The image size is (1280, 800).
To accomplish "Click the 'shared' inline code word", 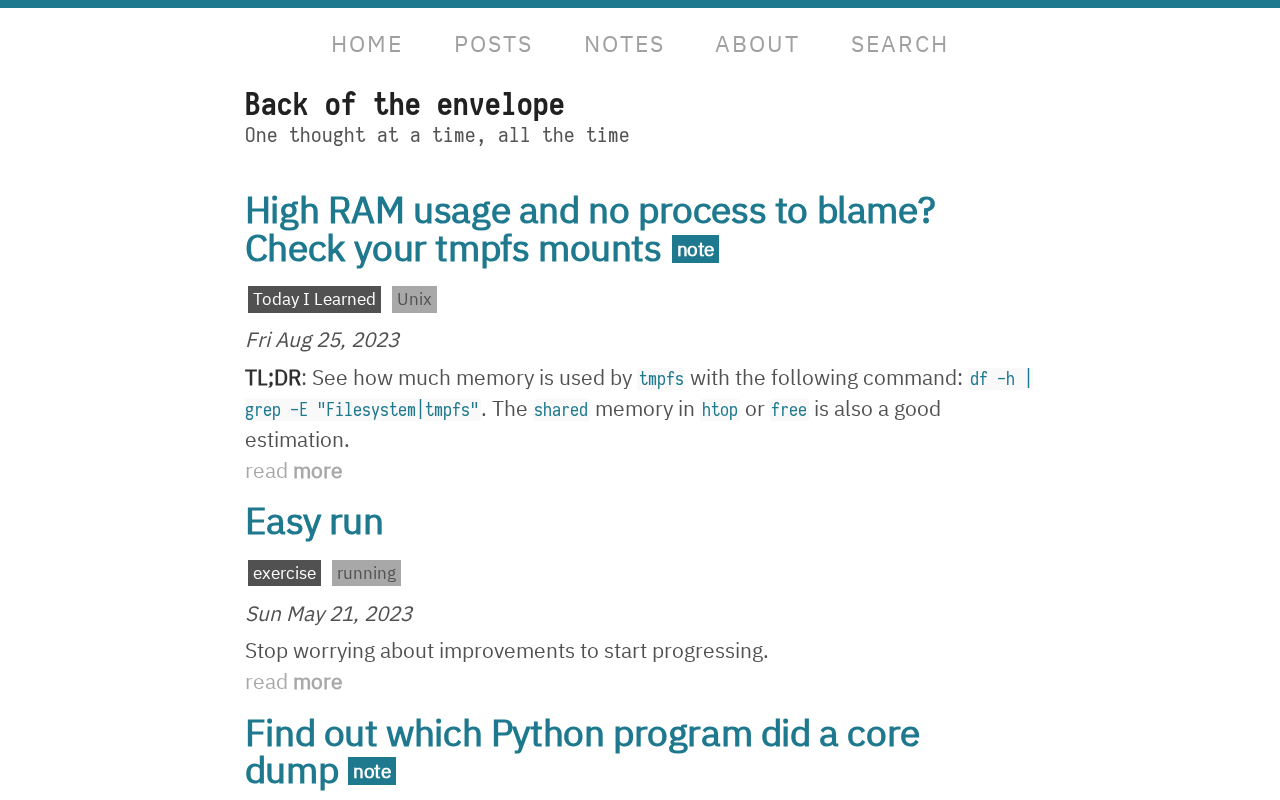I will click(x=561, y=410).
